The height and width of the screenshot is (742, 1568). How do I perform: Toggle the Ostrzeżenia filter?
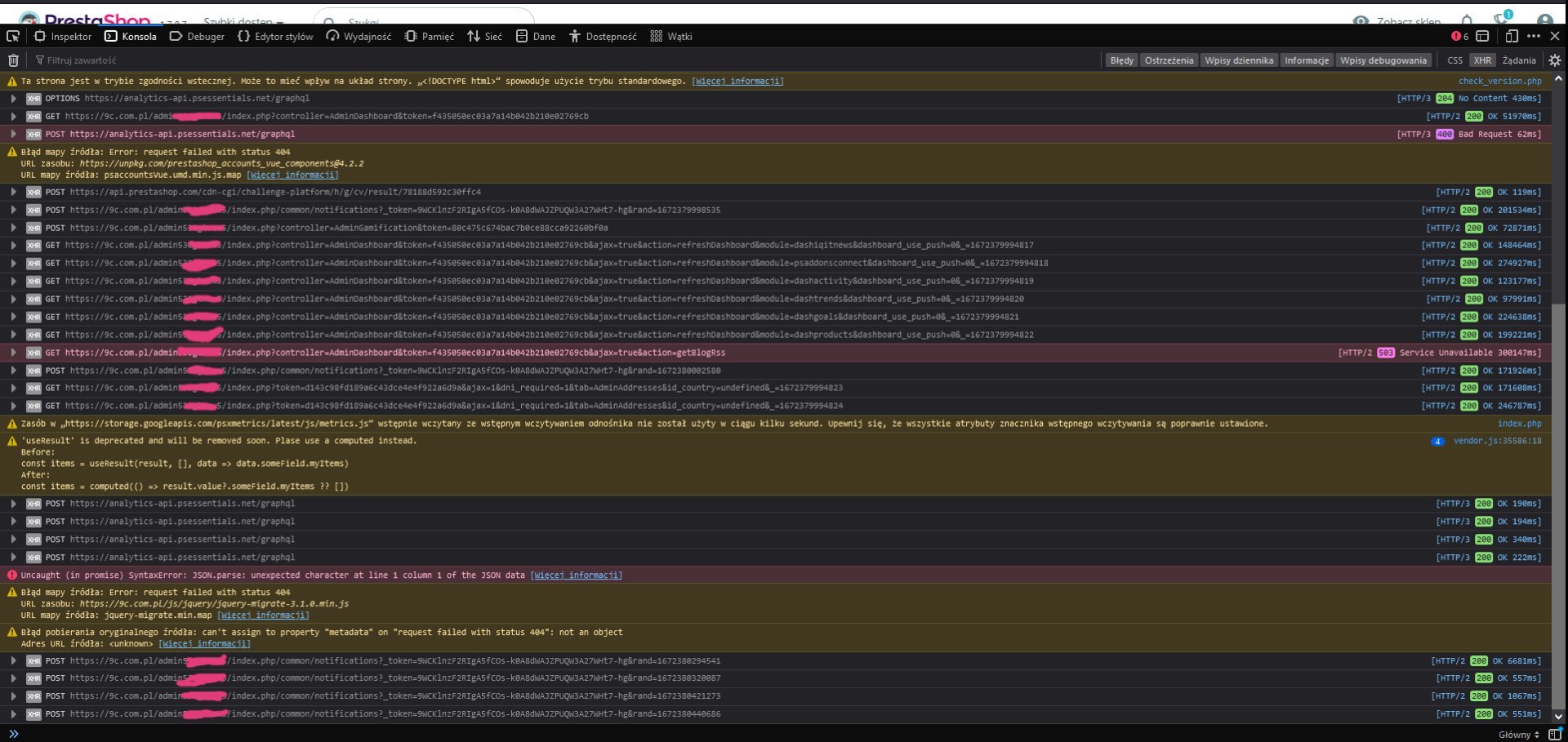(x=1169, y=60)
